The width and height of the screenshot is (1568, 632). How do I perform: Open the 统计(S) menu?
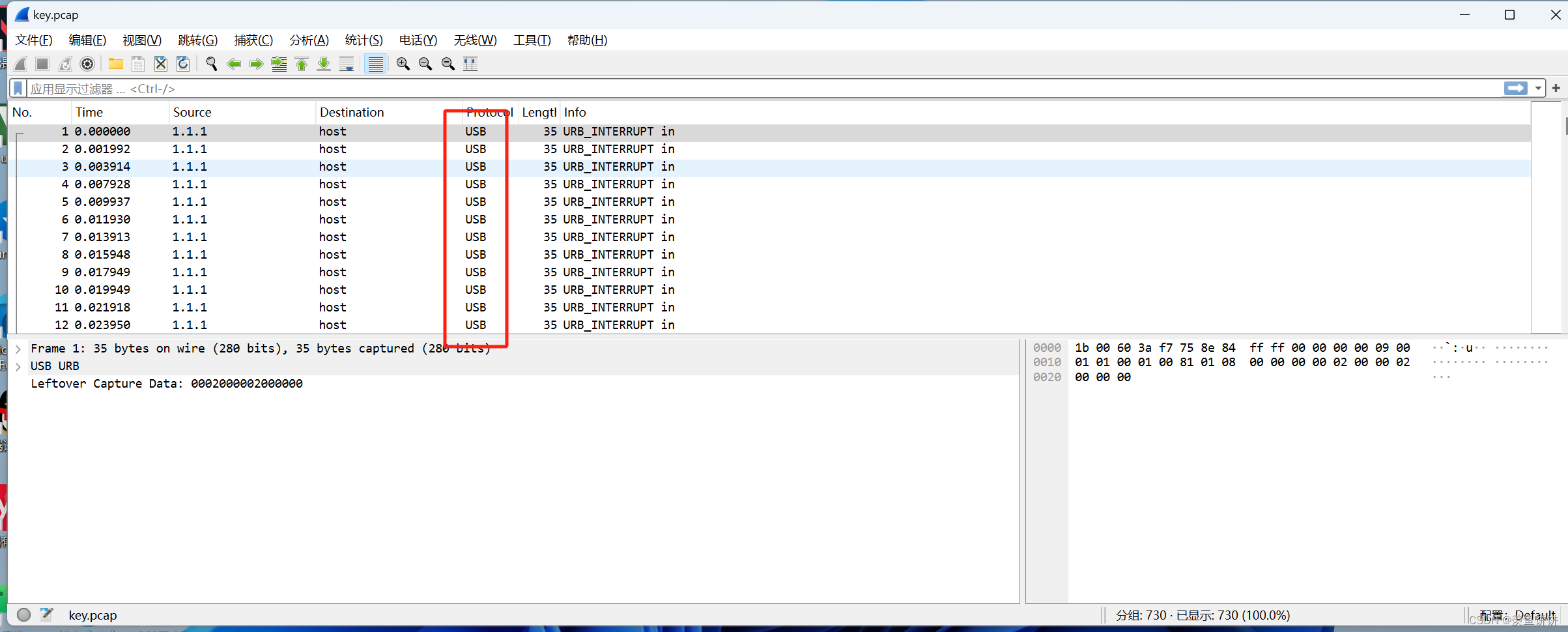pyautogui.click(x=363, y=40)
